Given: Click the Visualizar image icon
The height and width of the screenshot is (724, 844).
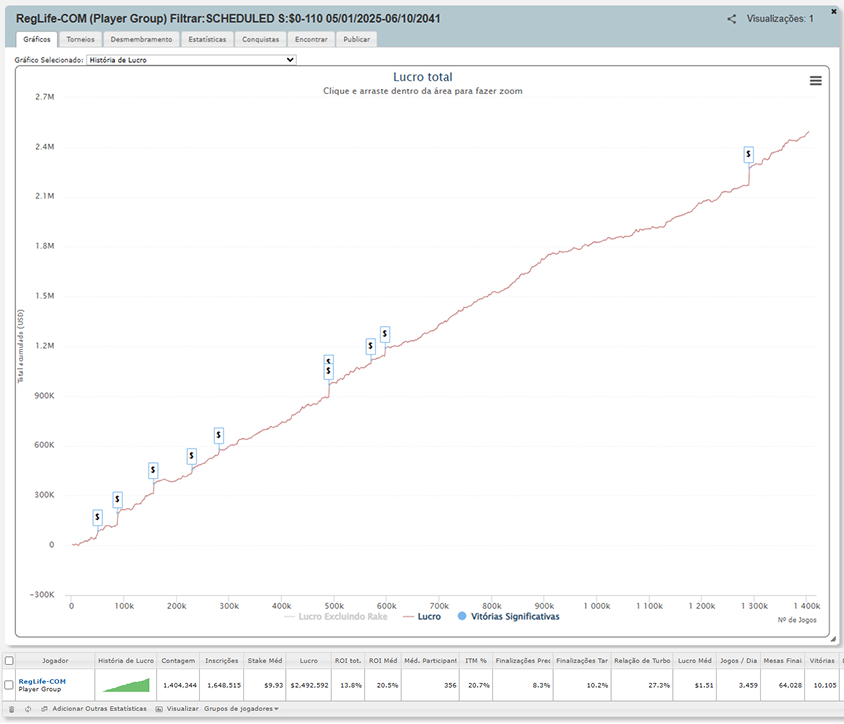Looking at the screenshot, I should 159,709.
